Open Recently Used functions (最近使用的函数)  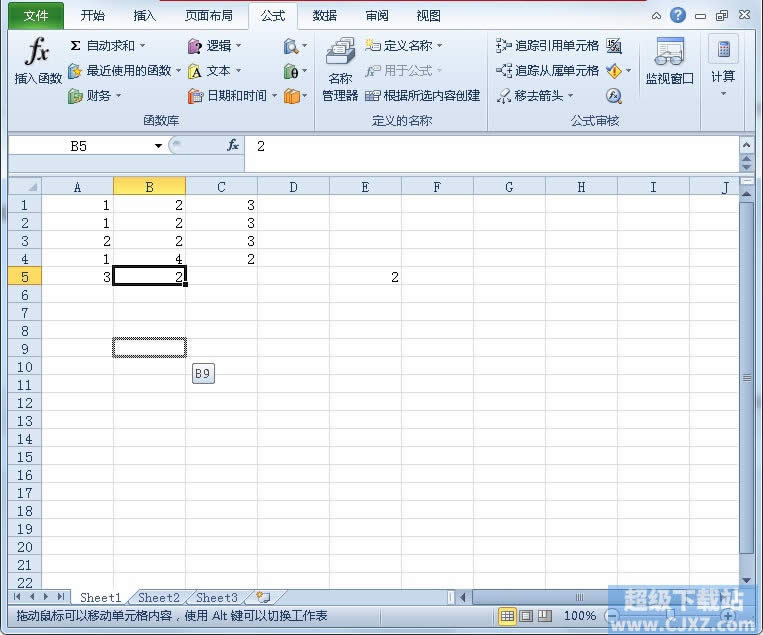(x=124, y=71)
